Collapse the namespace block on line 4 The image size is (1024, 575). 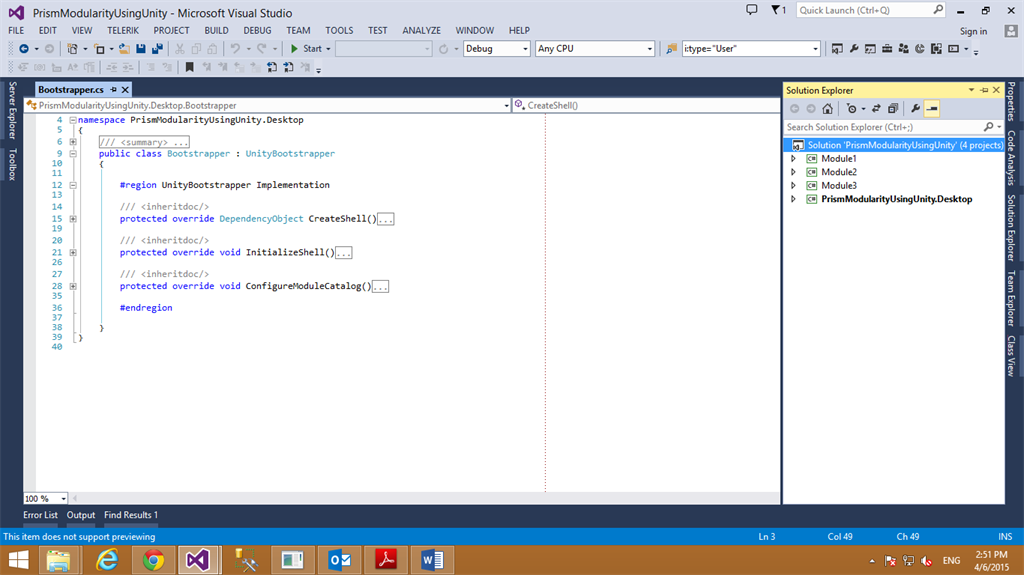(73, 120)
